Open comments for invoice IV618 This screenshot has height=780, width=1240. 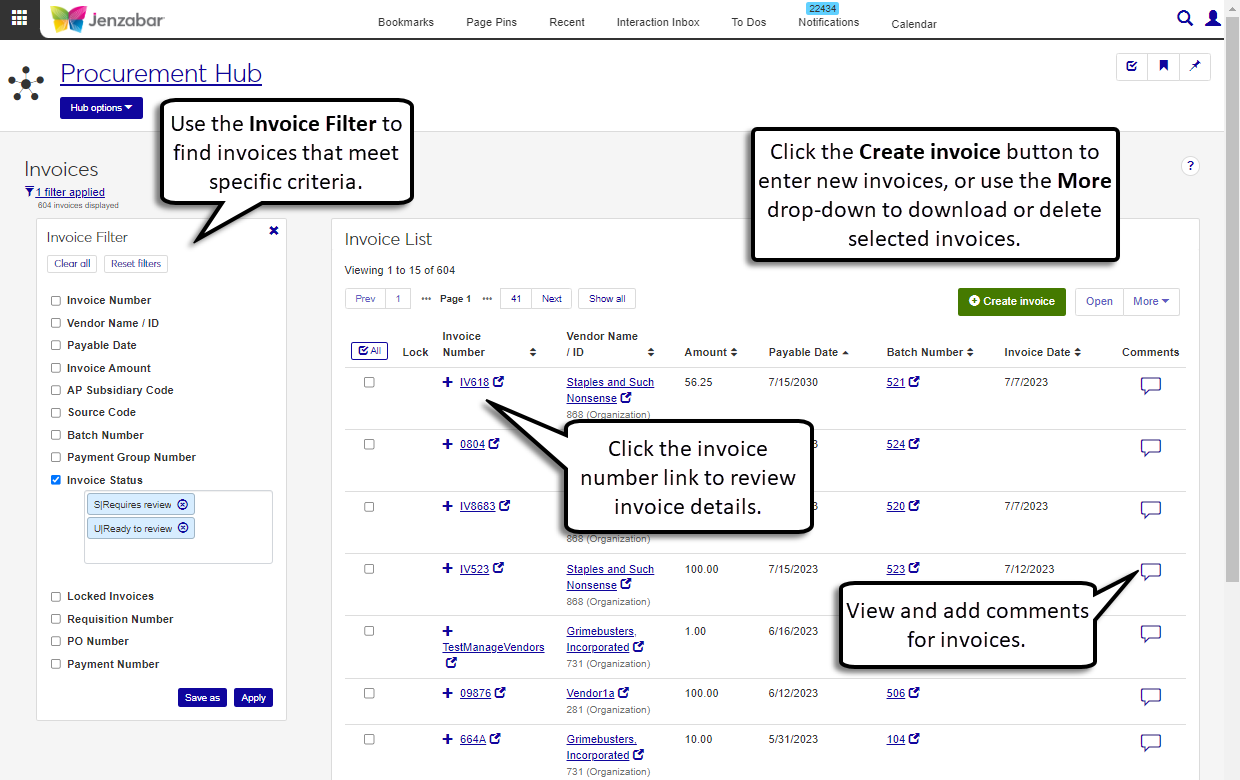coord(1150,386)
